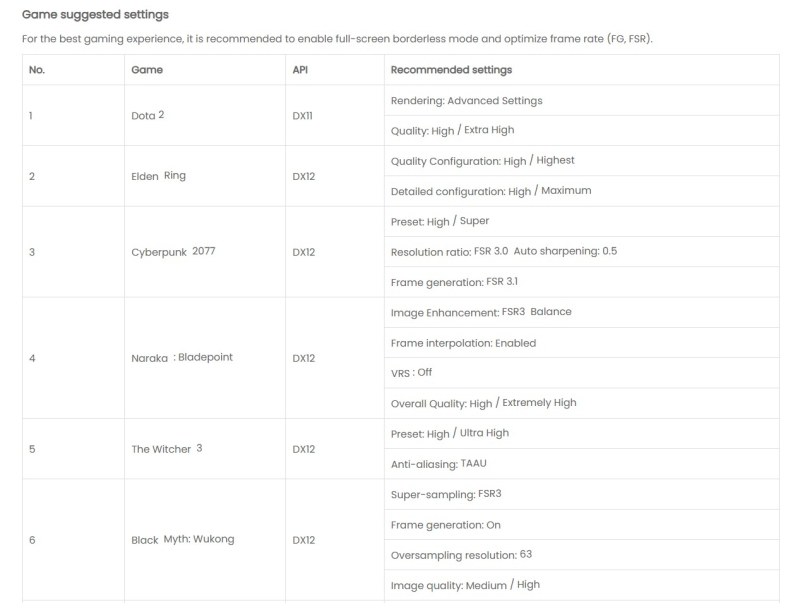
Task: Click the 'Elden Ring' game name
Action: click(159, 176)
